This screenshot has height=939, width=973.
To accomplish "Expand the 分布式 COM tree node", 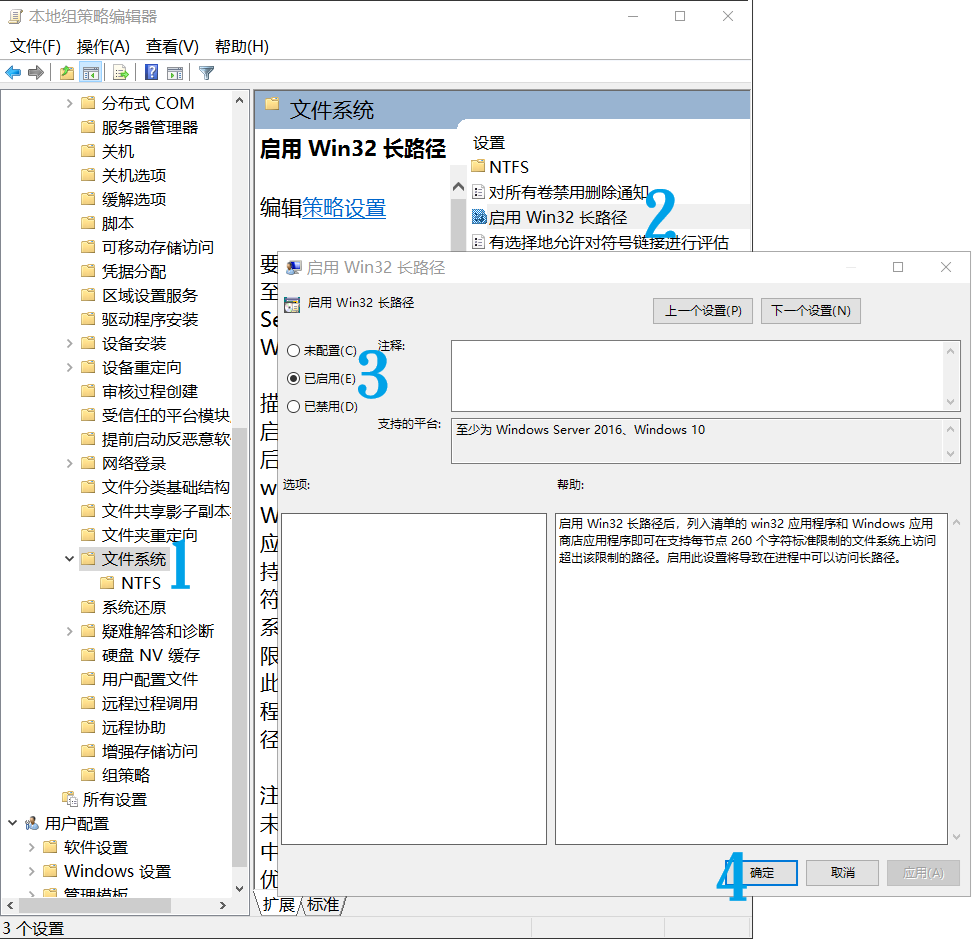I will point(70,103).
